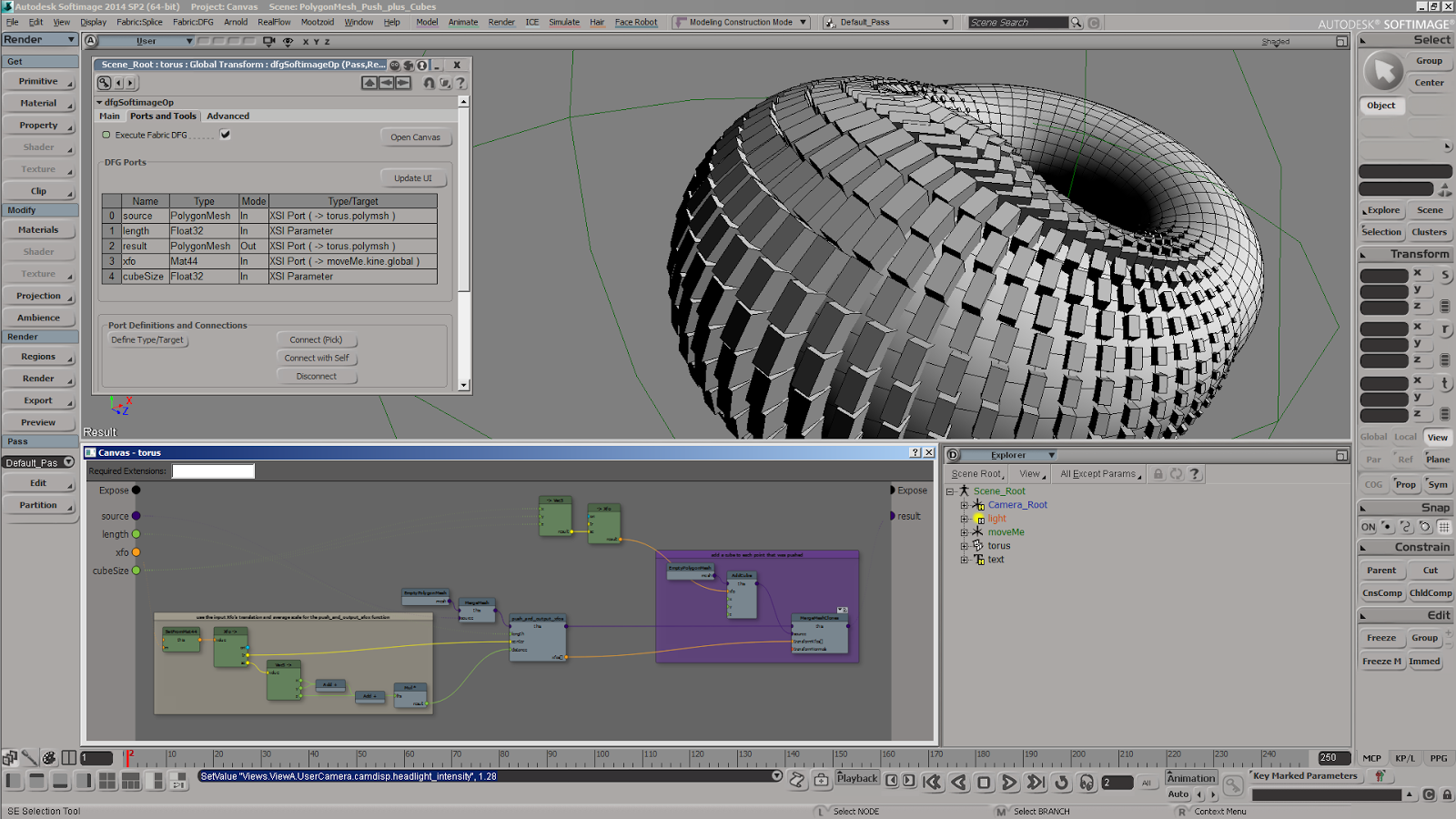Click the Connect with Self button
The width and height of the screenshot is (1456, 819).
(316, 358)
